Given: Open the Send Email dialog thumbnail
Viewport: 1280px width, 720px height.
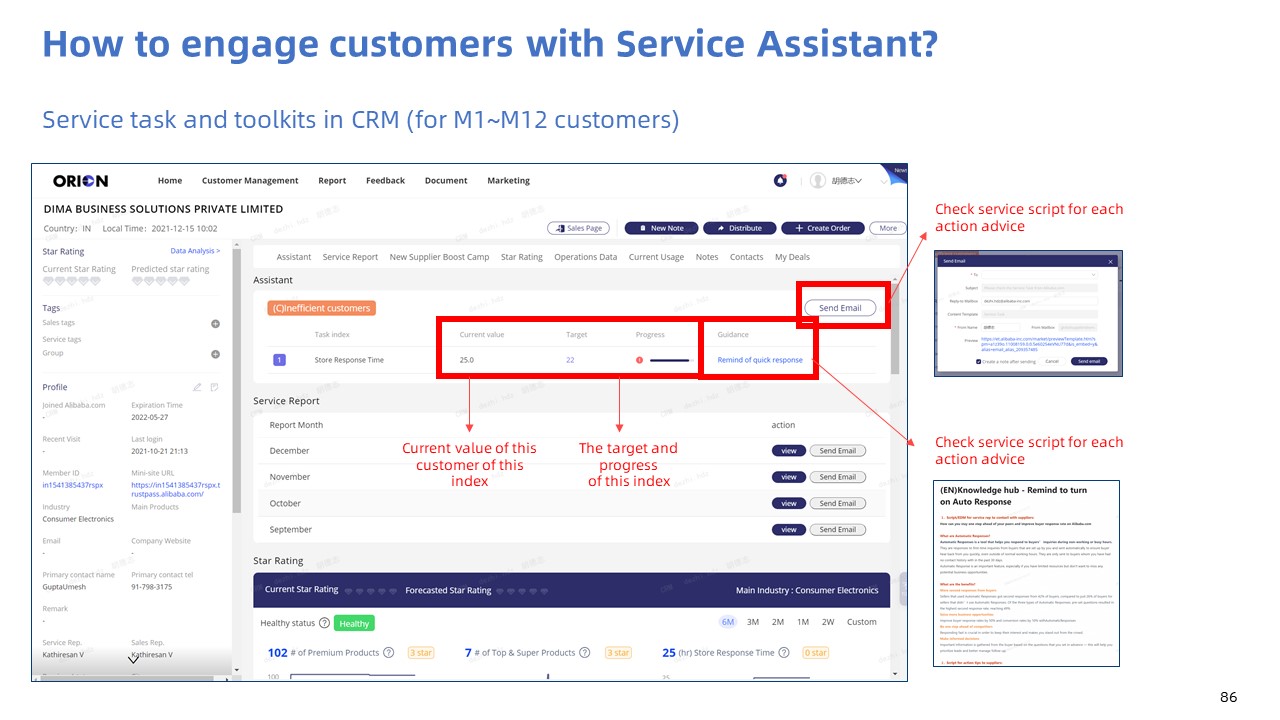Looking at the screenshot, I should 1029,313.
